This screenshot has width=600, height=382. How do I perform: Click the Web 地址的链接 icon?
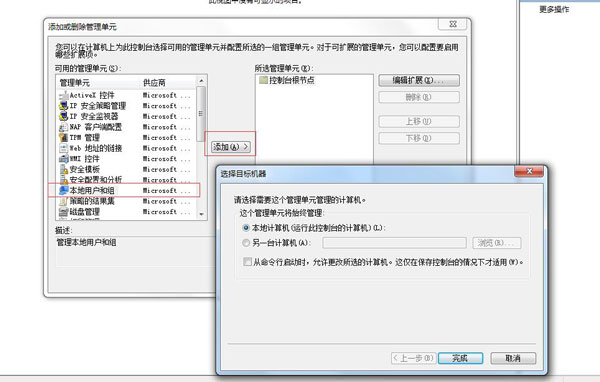point(64,148)
